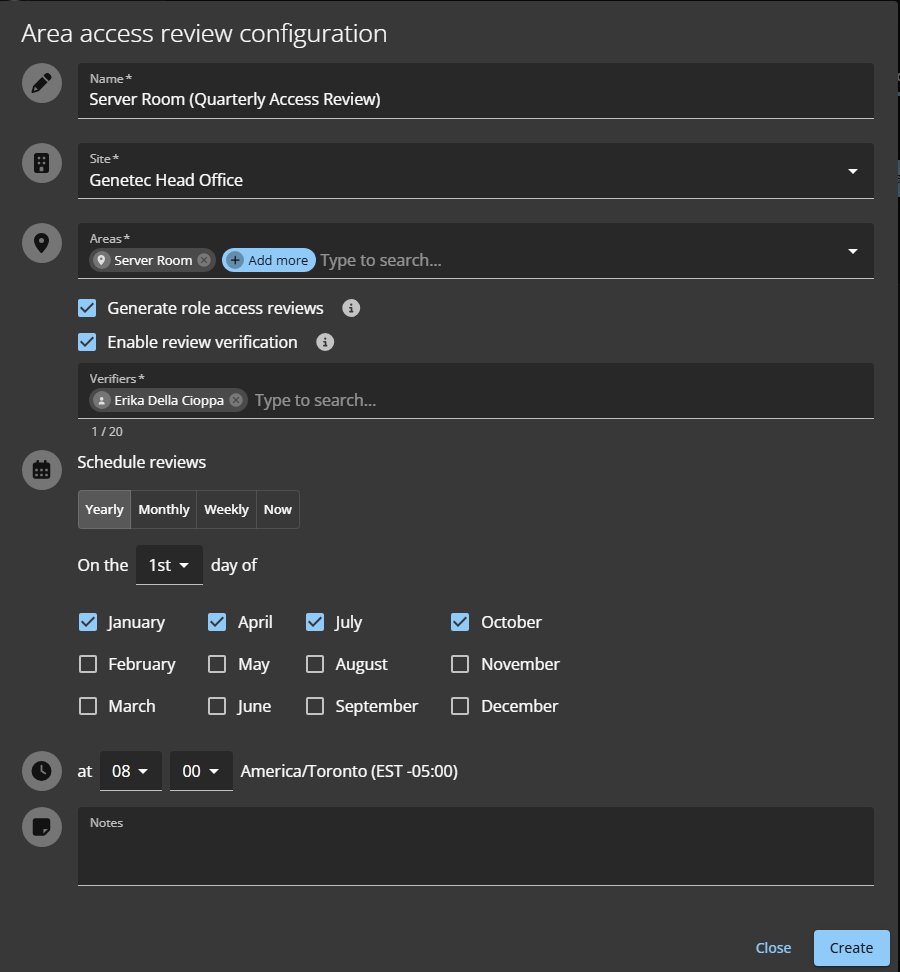Open the info tooltip for Enable review verification
This screenshot has width=900, height=972.
coord(326,342)
